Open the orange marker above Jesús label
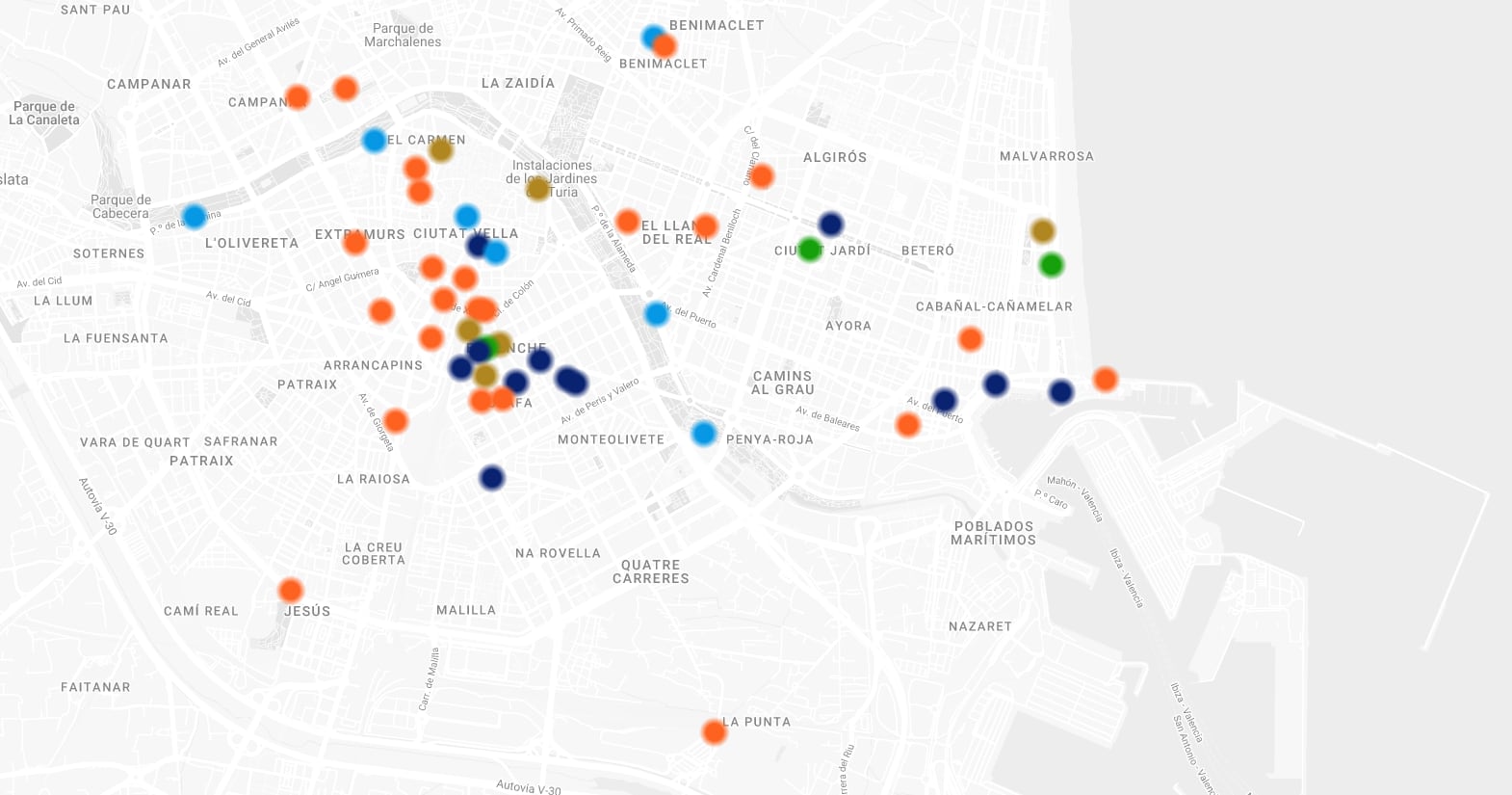 click(x=291, y=591)
